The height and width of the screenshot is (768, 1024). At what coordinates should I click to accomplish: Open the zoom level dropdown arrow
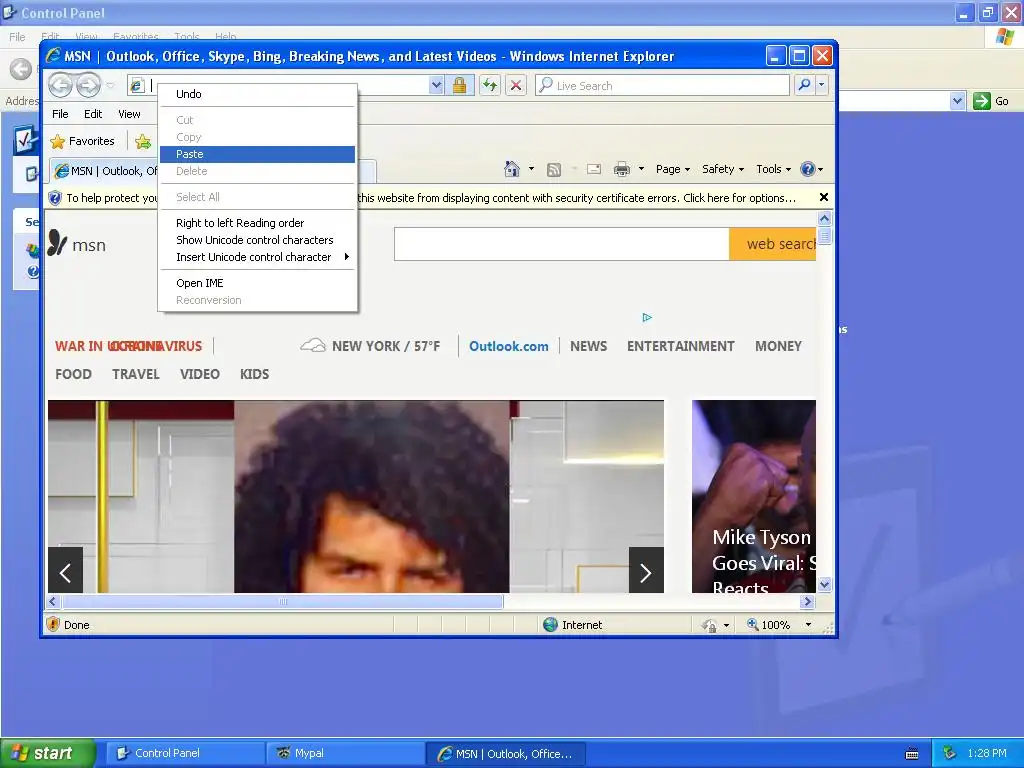(x=808, y=624)
